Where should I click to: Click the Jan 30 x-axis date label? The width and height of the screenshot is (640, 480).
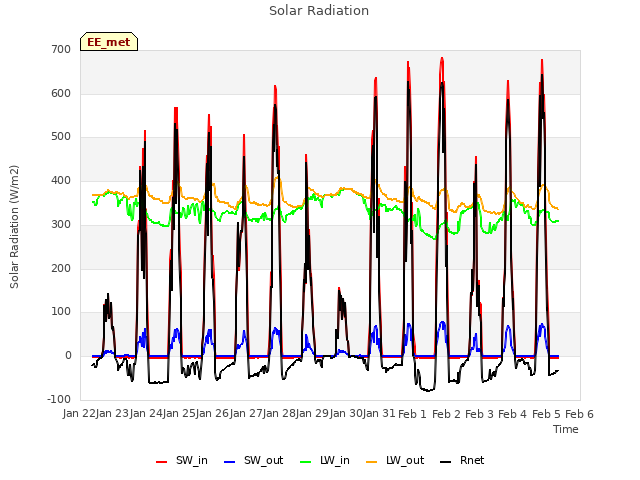[x=346, y=414]
